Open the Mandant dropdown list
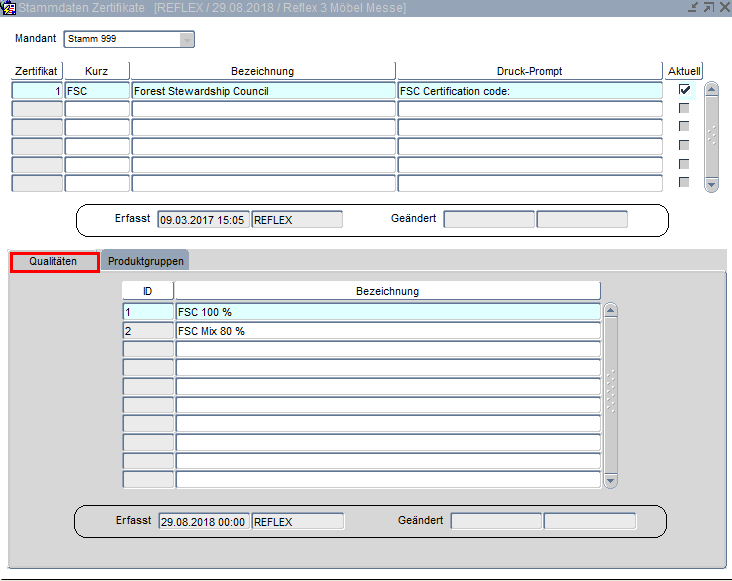Image resolution: width=732 pixels, height=581 pixels. 187,40
